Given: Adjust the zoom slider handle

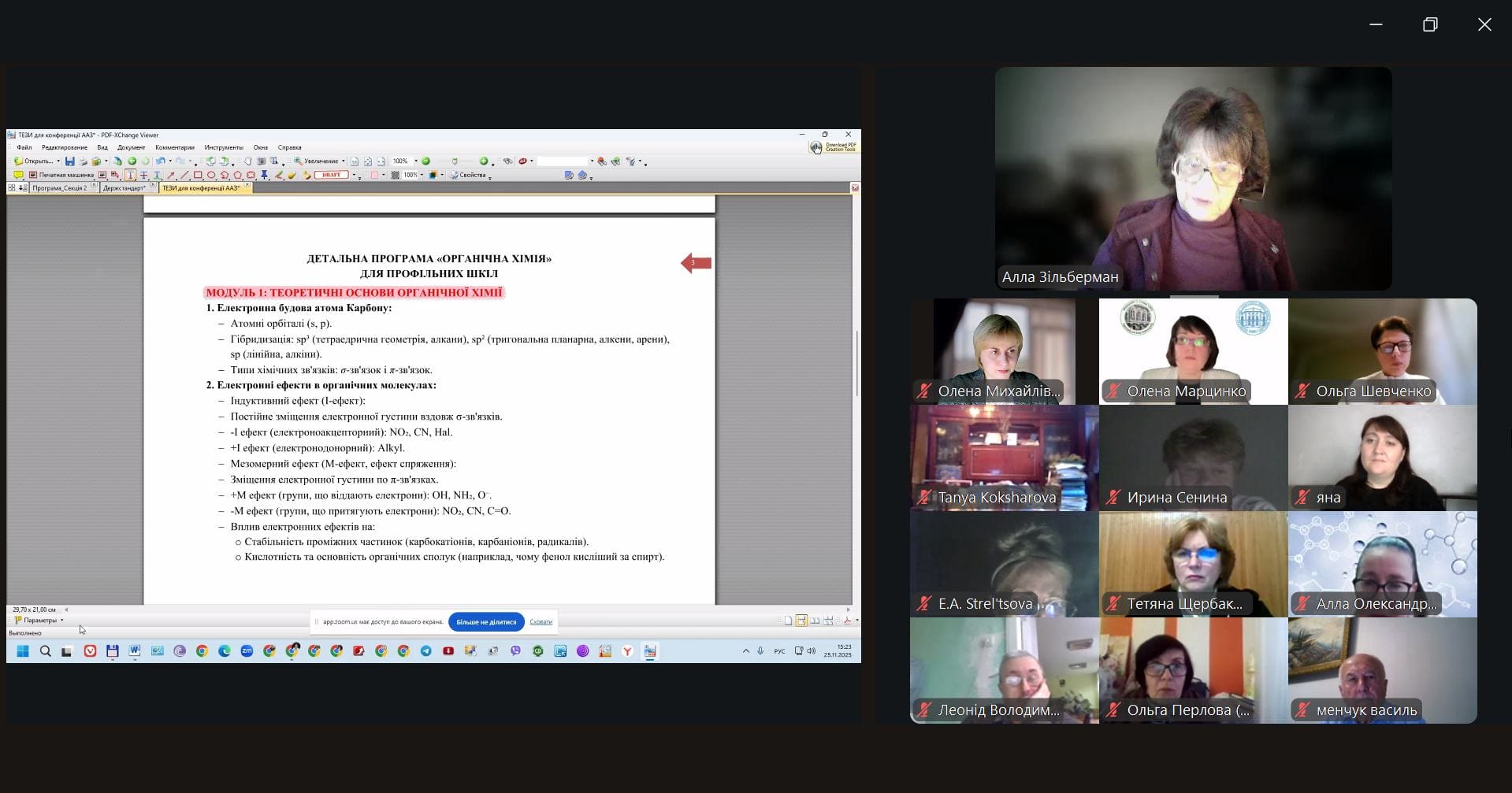Looking at the screenshot, I should click(455, 161).
